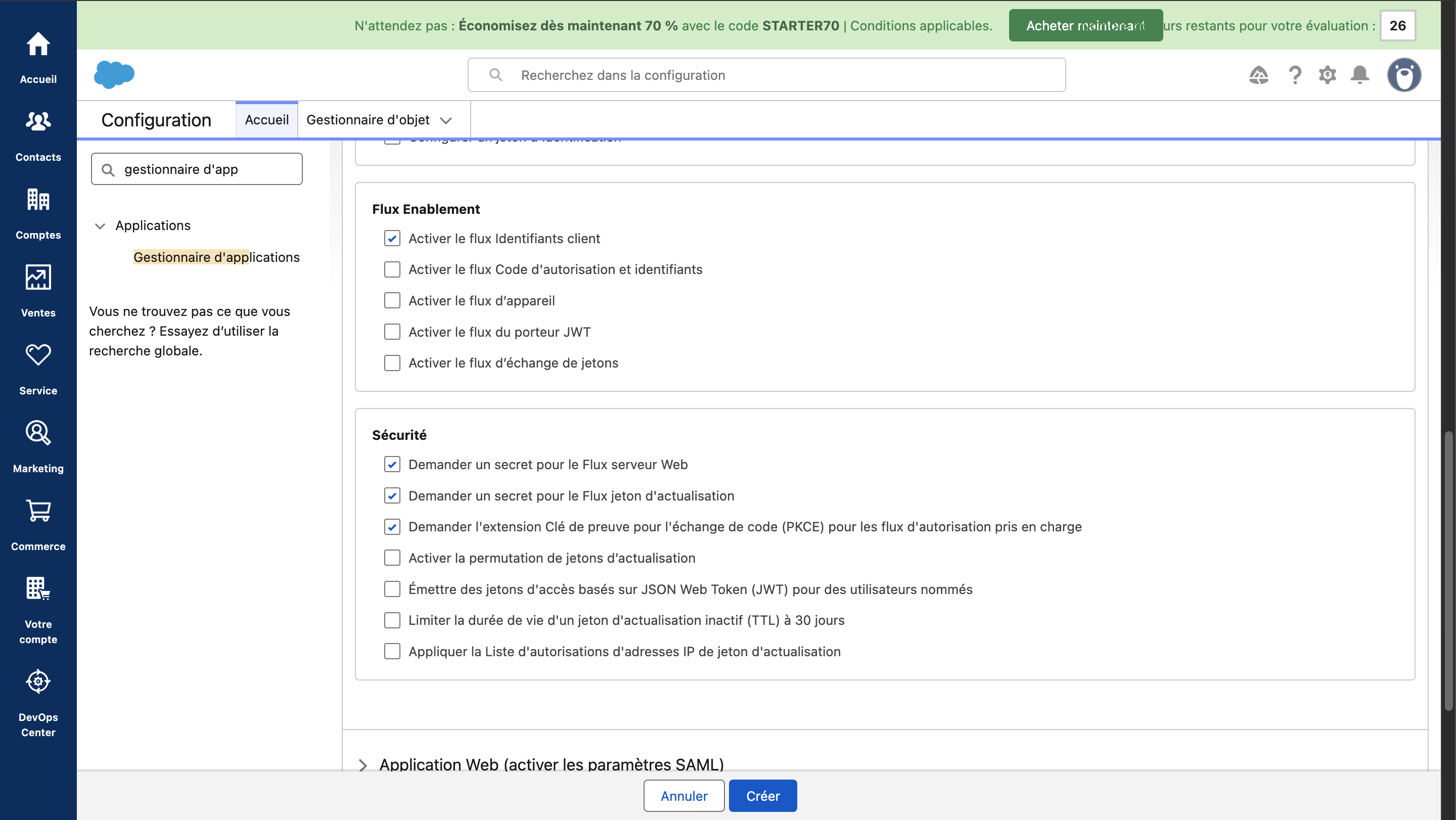Image resolution: width=1456 pixels, height=820 pixels.
Task: Enable the flux d'appareil checkbox
Action: pyautogui.click(x=392, y=301)
